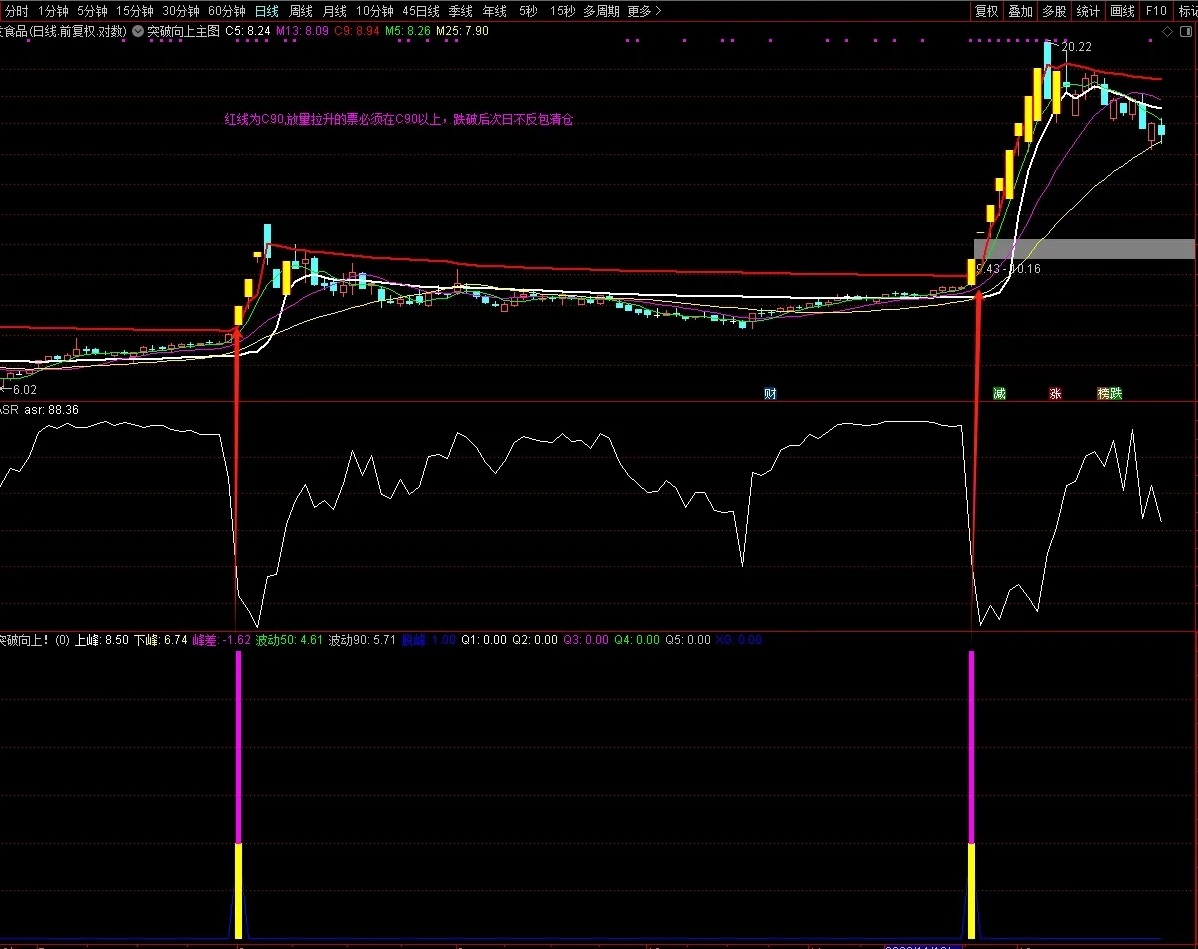The width and height of the screenshot is (1198, 949).
Task: Open the F10 company info button
Action: [1156, 11]
